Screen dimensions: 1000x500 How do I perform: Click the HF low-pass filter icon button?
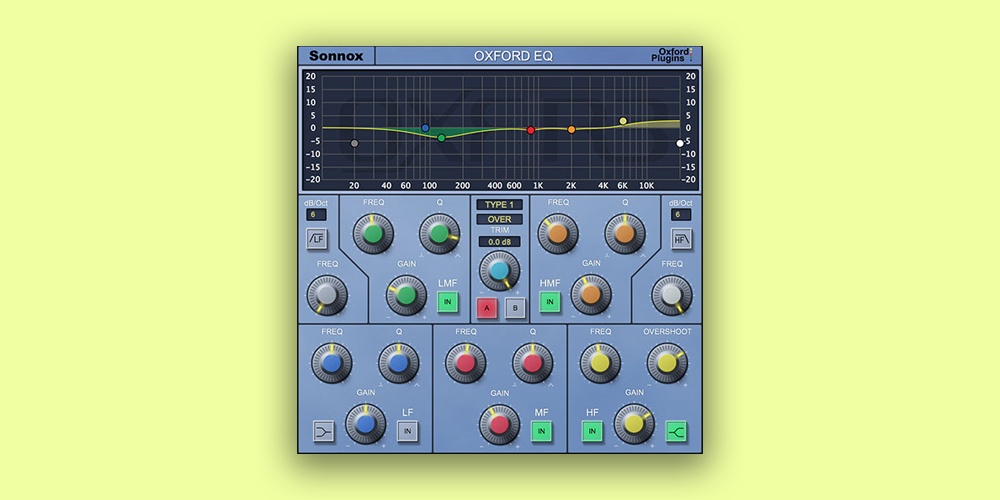682,238
